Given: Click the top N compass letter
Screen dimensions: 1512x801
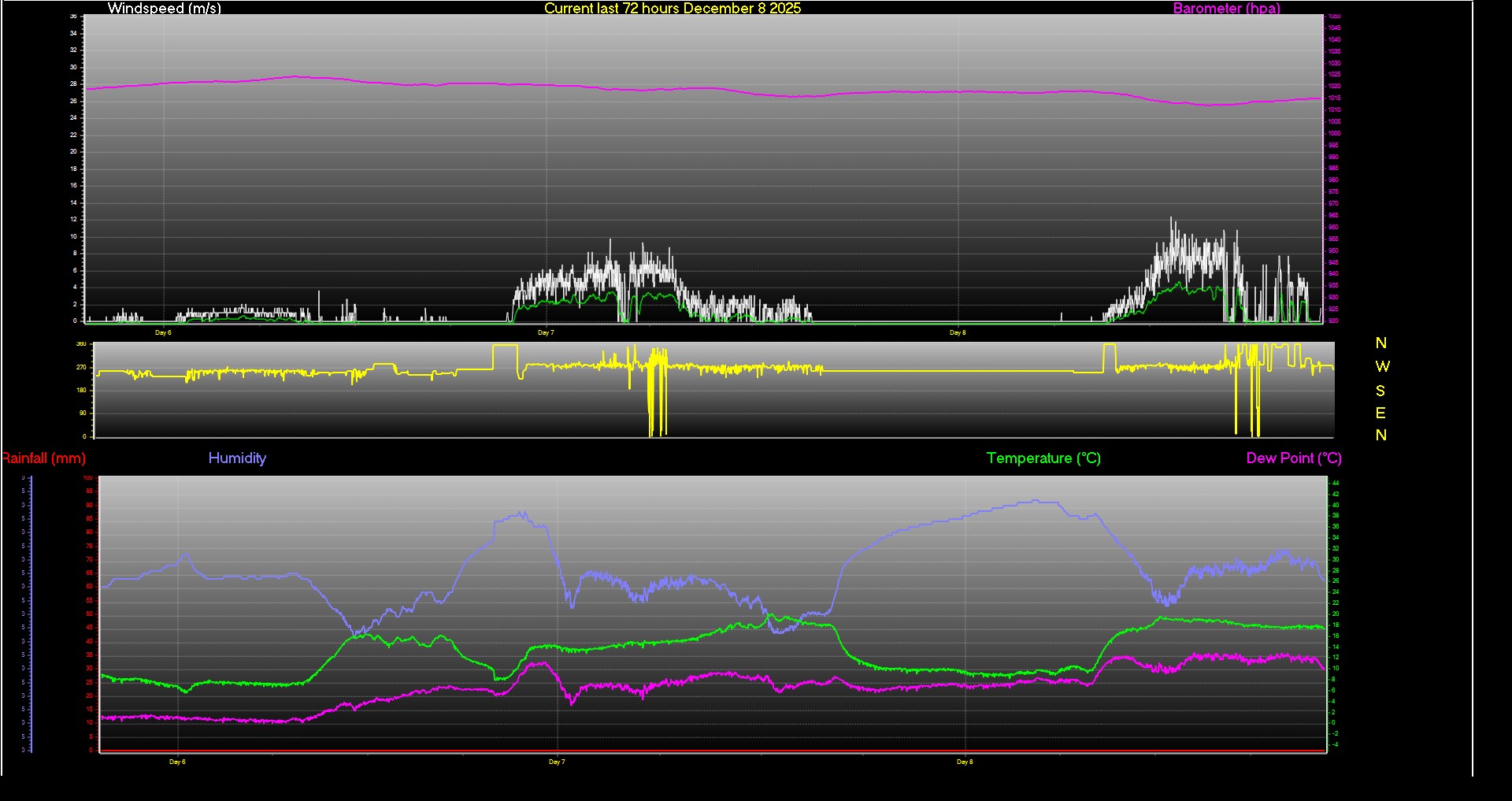Looking at the screenshot, I should coord(1380,343).
